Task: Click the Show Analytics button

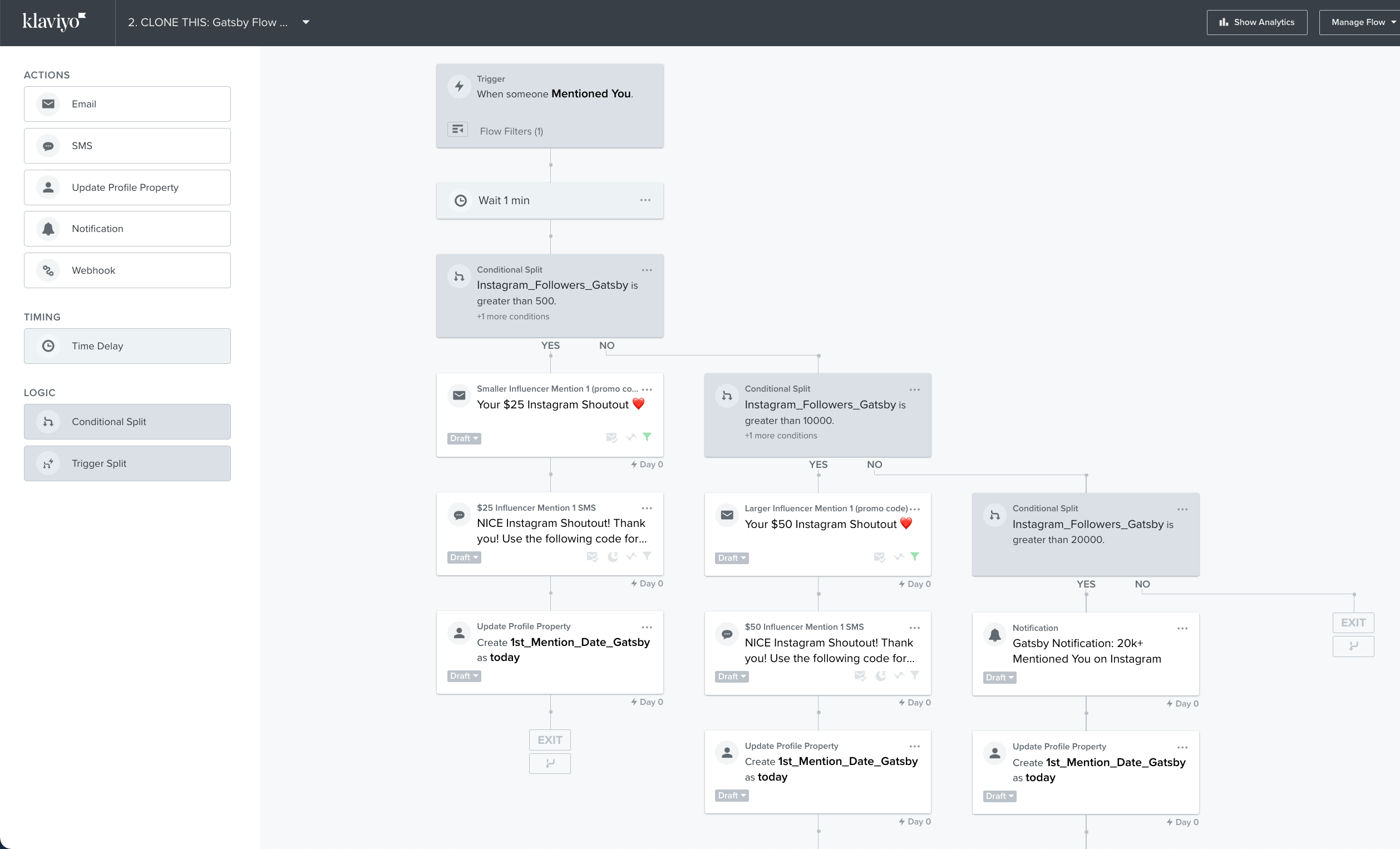Action: pos(1257,22)
